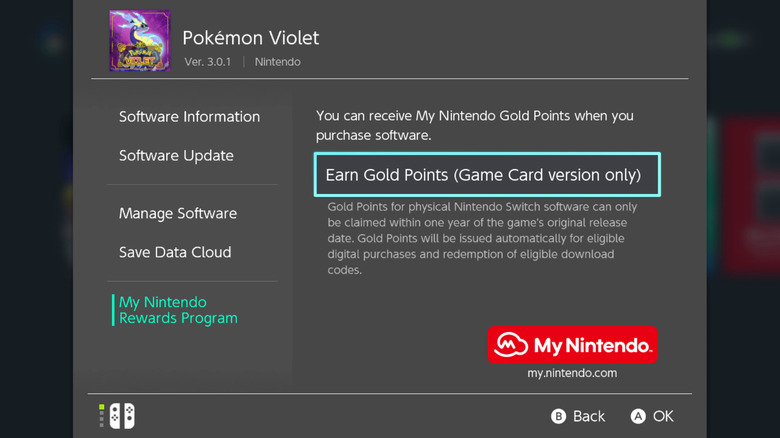Click the Pokémon Violet game icon

pyautogui.click(x=139, y=41)
